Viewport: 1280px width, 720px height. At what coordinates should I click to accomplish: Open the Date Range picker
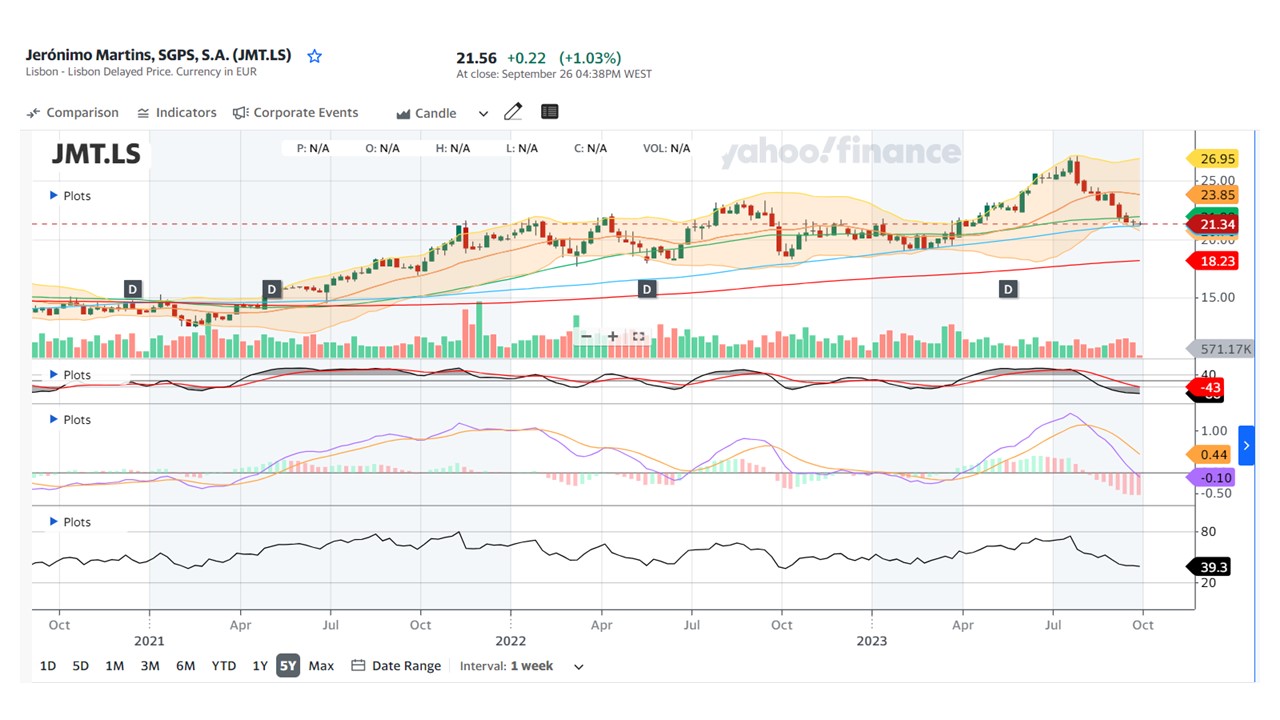pos(397,666)
